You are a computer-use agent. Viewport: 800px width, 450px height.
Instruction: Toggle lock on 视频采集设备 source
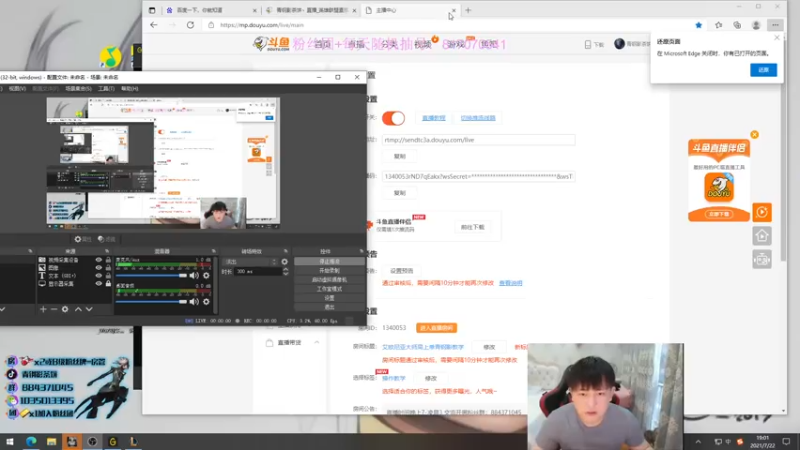pyautogui.click(x=108, y=260)
